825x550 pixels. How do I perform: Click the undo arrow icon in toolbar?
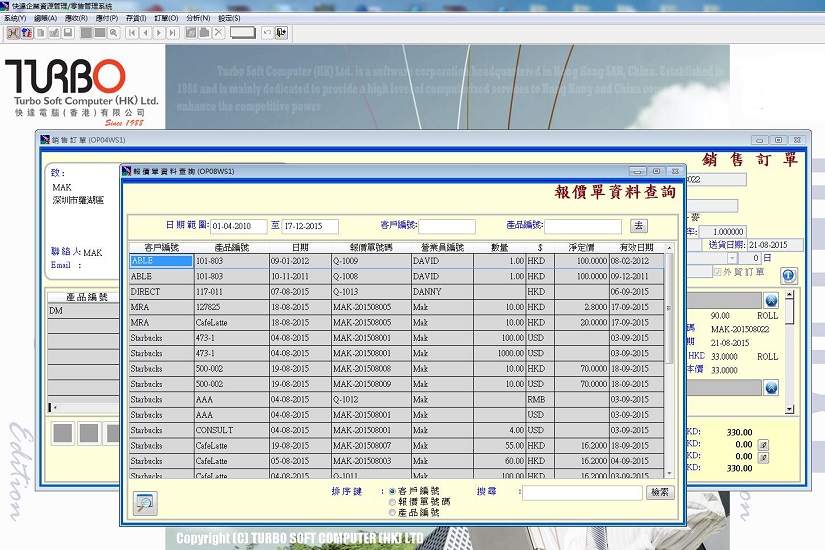267,32
